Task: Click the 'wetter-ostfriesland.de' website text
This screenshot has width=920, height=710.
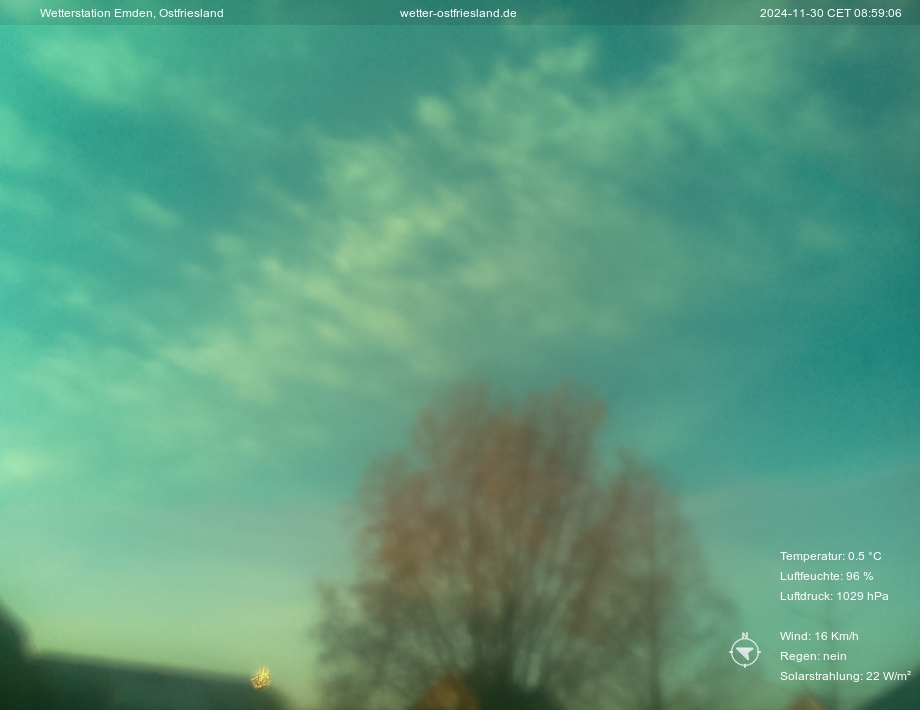Action: 458,13
